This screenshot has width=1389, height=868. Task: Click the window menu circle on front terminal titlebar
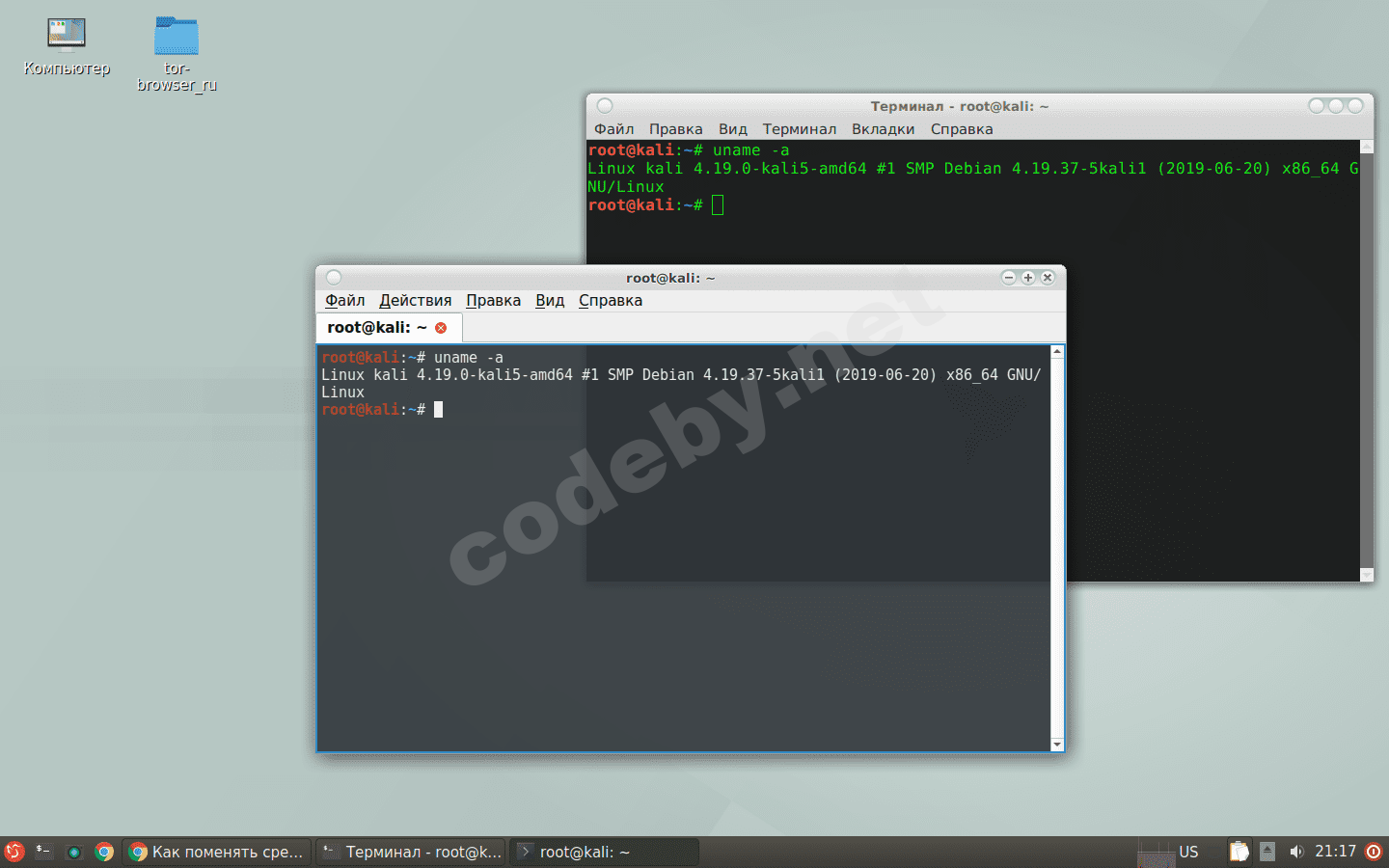[x=334, y=278]
